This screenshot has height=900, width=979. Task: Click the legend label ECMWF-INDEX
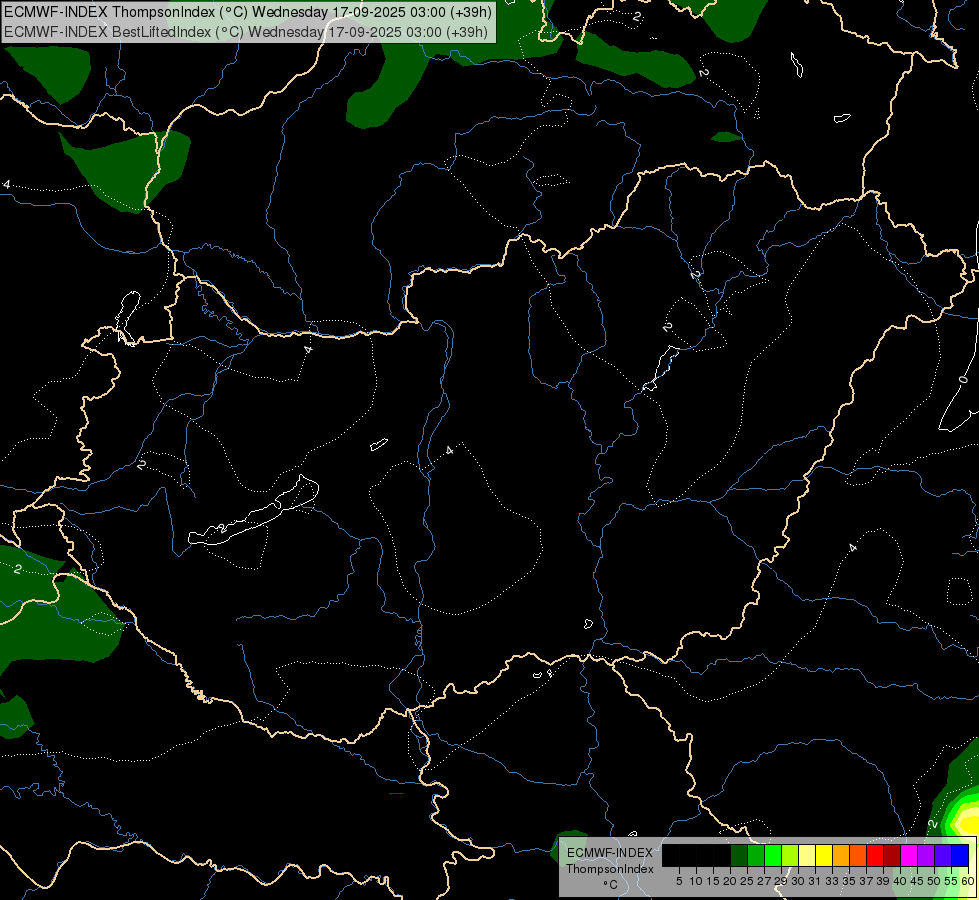[x=610, y=853]
